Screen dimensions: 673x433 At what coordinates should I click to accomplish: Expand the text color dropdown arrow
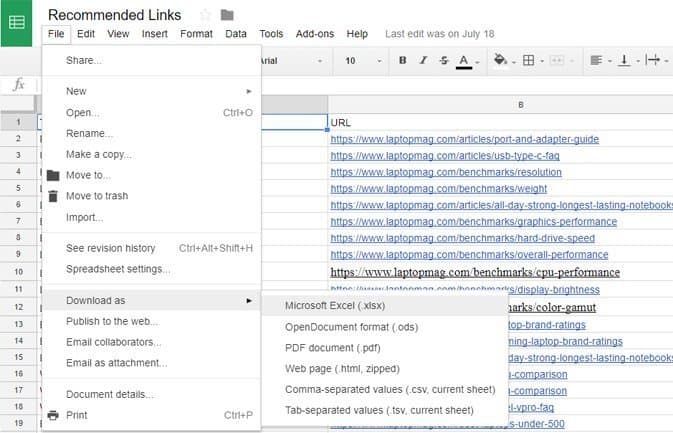click(x=477, y=62)
